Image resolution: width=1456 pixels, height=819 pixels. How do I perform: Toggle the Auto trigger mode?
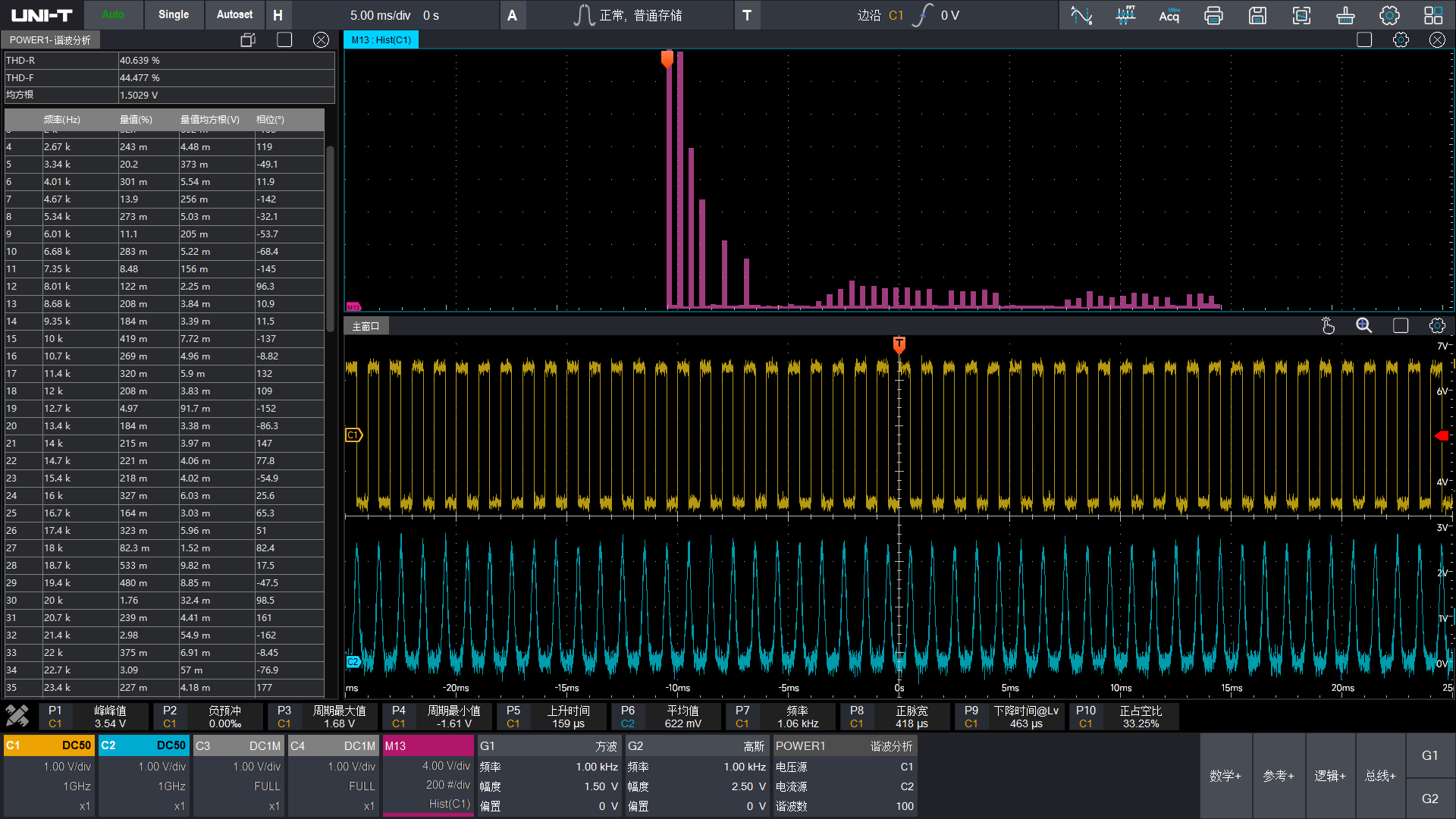[113, 14]
